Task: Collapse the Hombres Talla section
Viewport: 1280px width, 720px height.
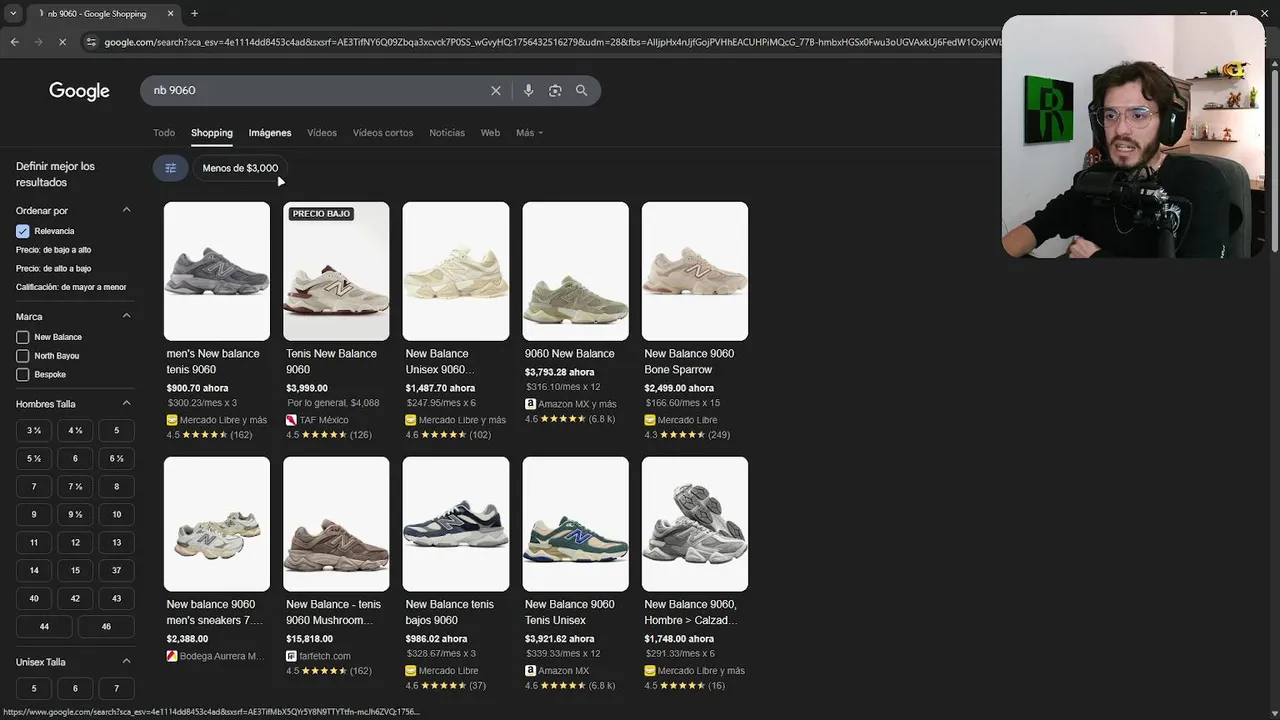Action: point(126,403)
